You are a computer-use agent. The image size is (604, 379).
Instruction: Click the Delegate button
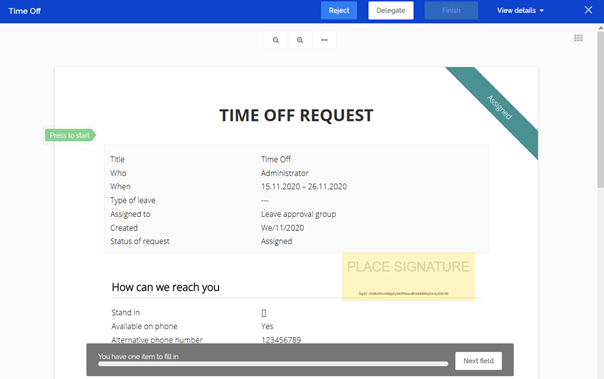[391, 10]
